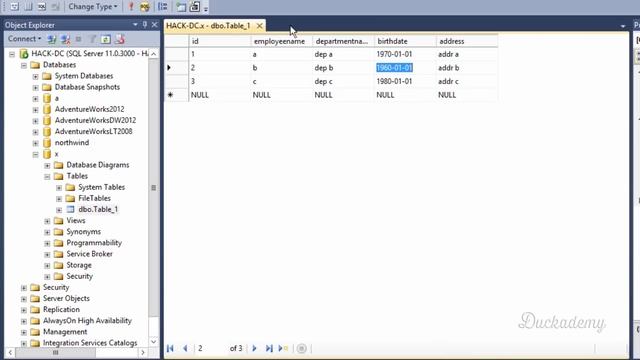The width and height of the screenshot is (640, 360).
Task: Expand the Database Snapshots folder
Action: 36,87
